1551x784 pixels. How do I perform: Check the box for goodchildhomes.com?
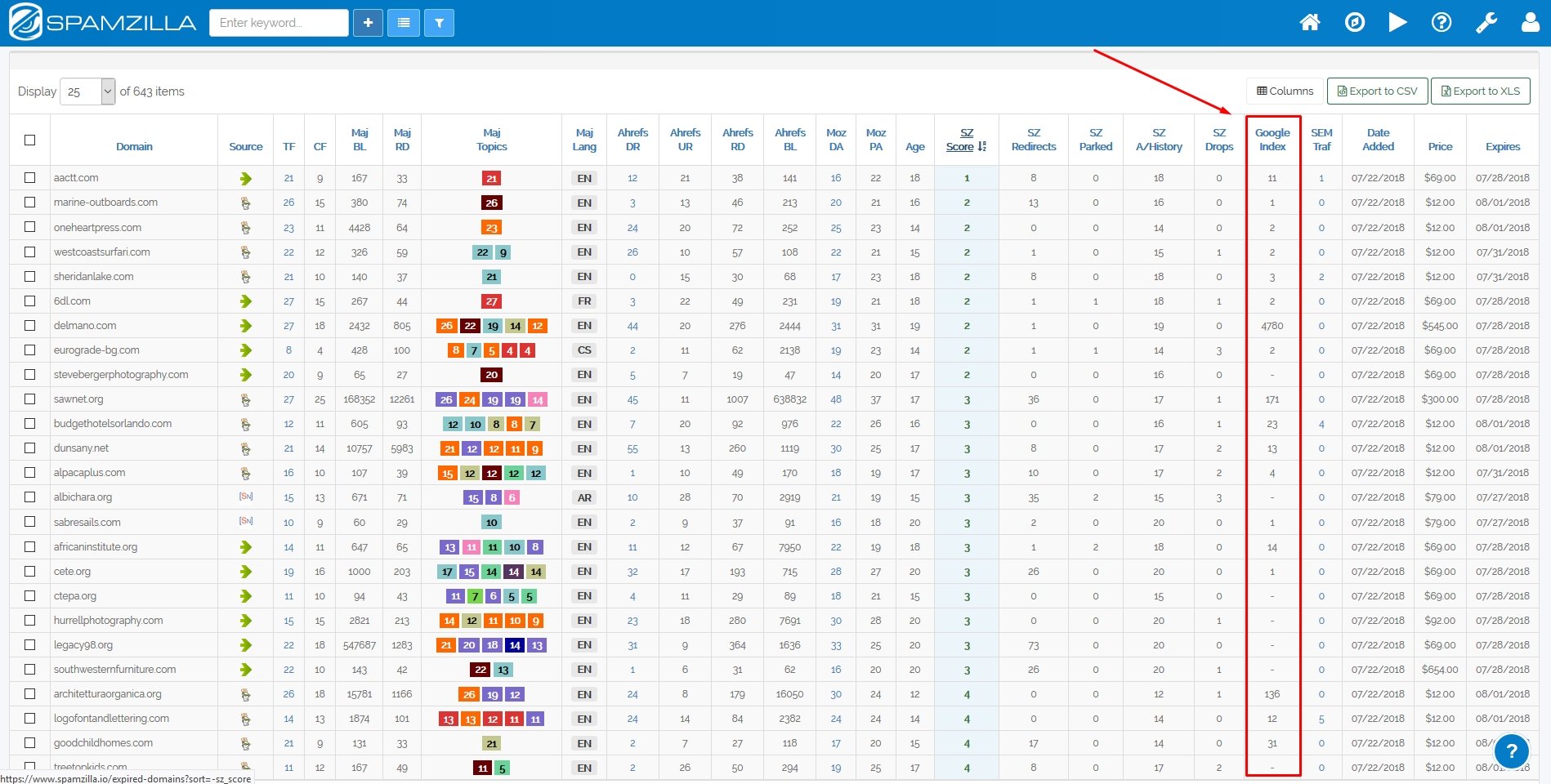(30, 742)
